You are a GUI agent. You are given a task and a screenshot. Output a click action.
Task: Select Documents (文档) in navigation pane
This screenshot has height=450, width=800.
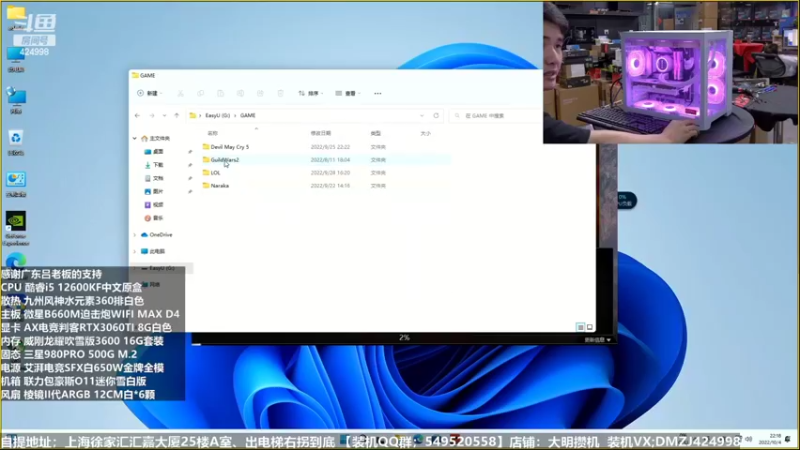pyautogui.click(x=154, y=178)
